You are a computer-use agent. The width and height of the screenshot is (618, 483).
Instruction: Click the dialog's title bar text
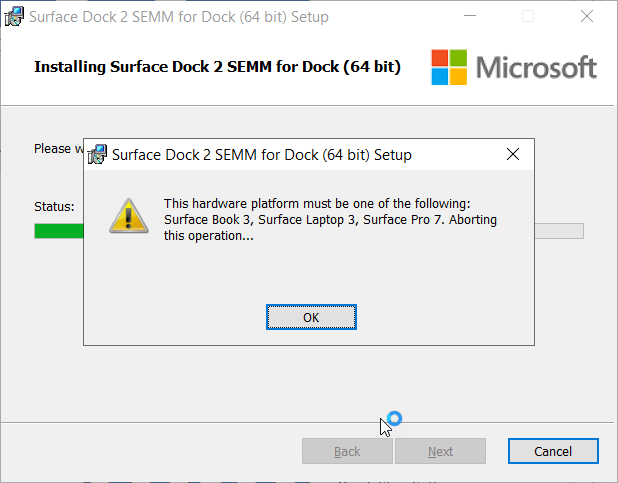tap(262, 155)
